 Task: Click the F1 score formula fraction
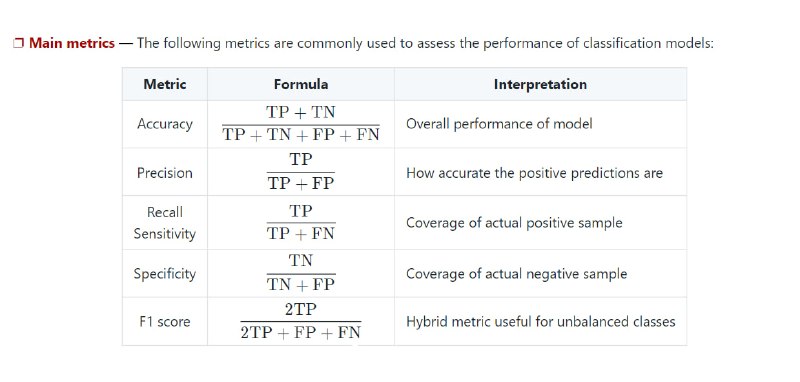[301, 321]
